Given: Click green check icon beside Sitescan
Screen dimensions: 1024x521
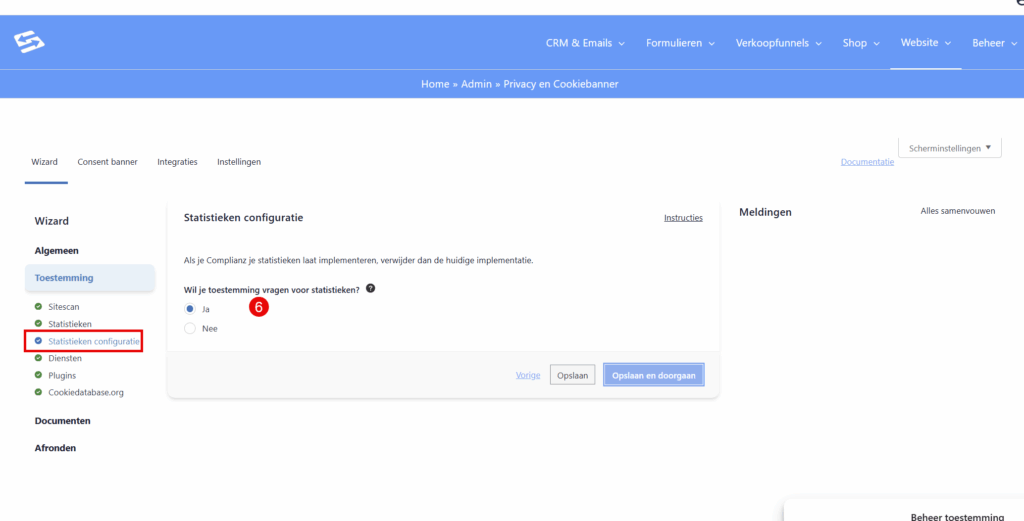Looking at the screenshot, I should click(x=39, y=307).
